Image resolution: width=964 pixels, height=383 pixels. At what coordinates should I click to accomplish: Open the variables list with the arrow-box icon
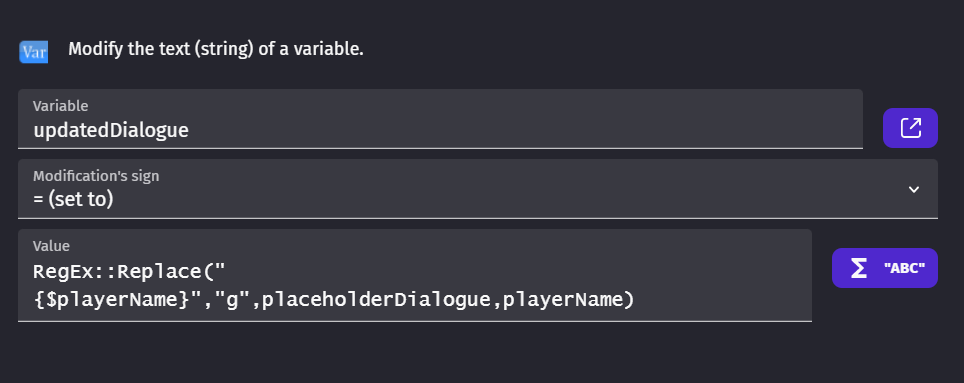tap(910, 128)
